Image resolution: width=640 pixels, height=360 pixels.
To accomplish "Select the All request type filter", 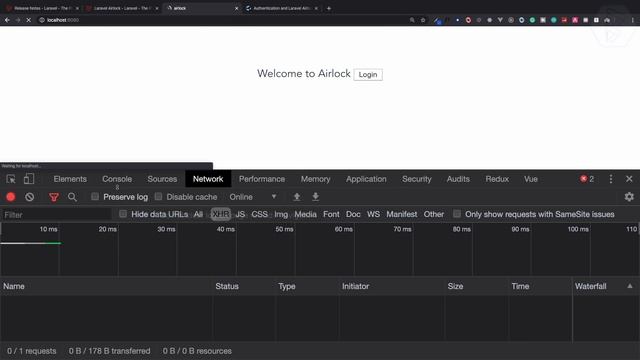I will 198,214.
